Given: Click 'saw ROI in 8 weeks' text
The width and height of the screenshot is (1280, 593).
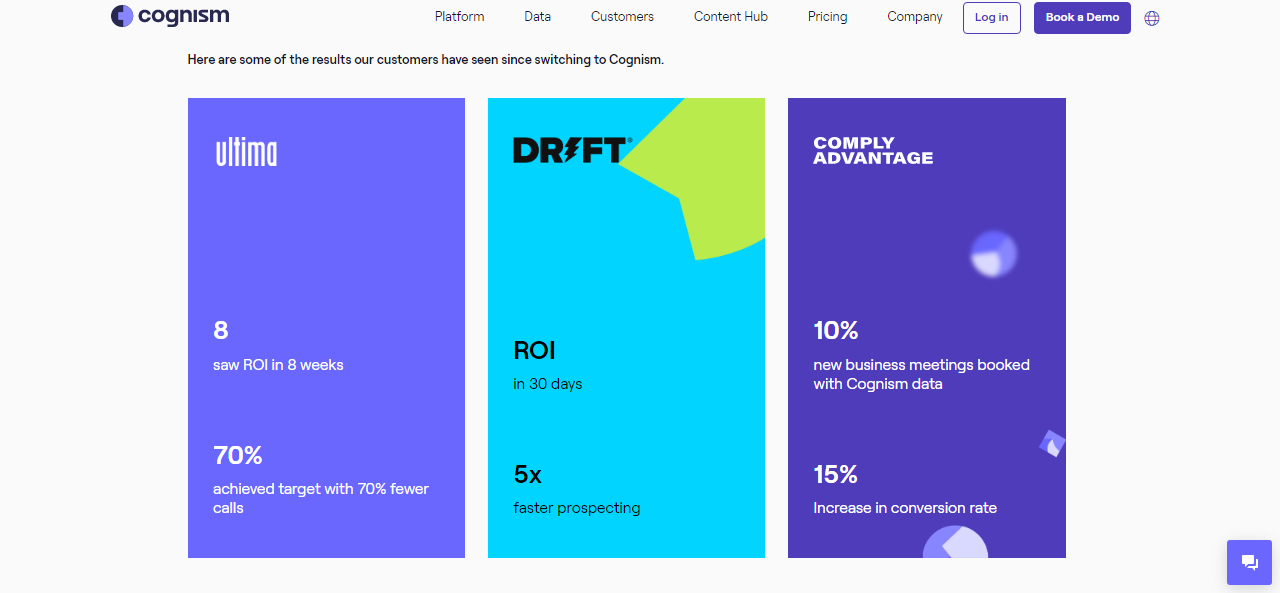Looking at the screenshot, I should pos(278,365).
